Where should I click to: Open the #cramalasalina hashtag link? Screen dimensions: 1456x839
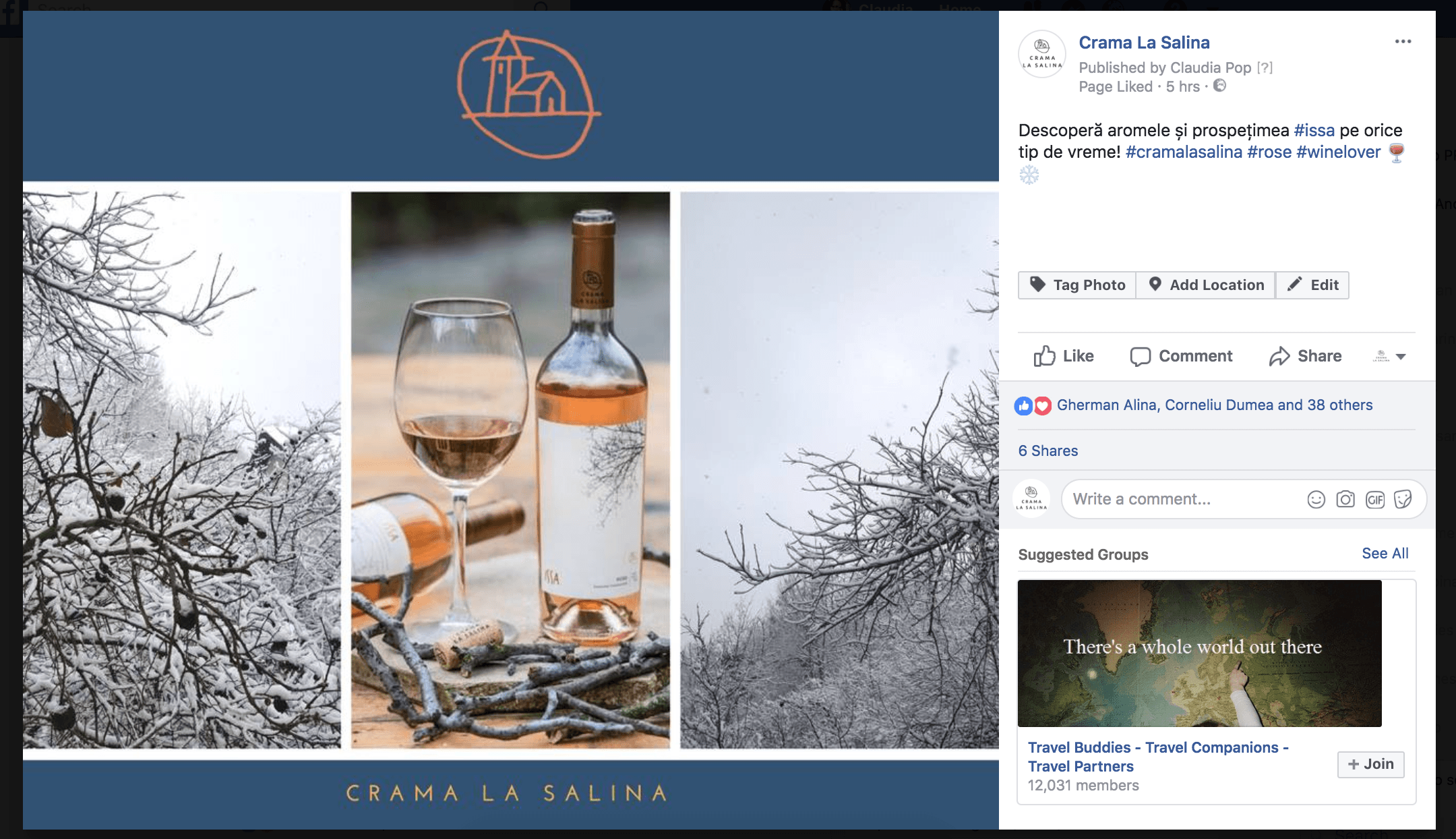tap(1184, 152)
